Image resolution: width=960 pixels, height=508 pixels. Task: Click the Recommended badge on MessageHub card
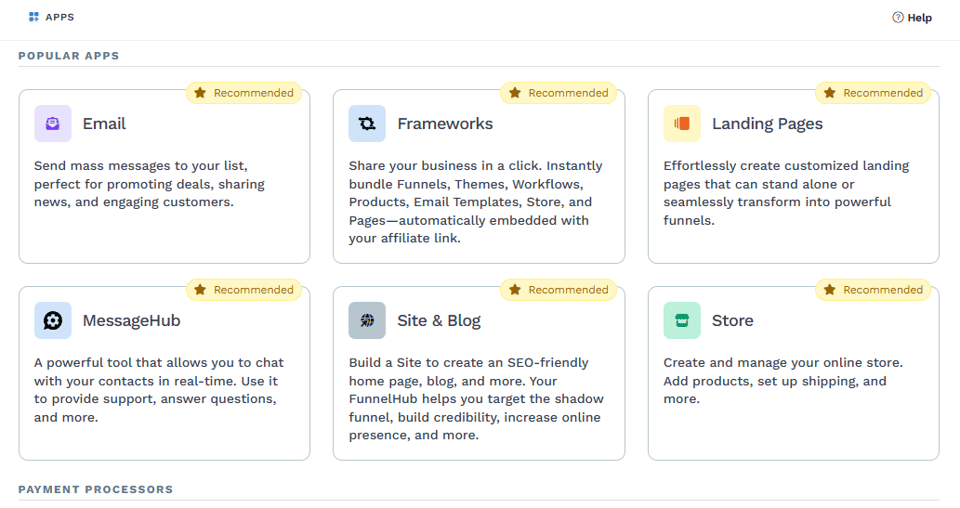(x=244, y=290)
